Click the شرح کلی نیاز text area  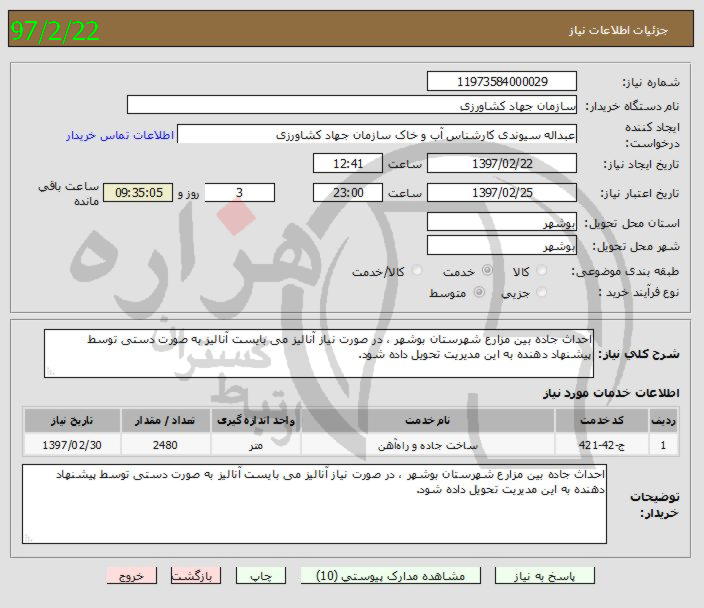pos(319,353)
